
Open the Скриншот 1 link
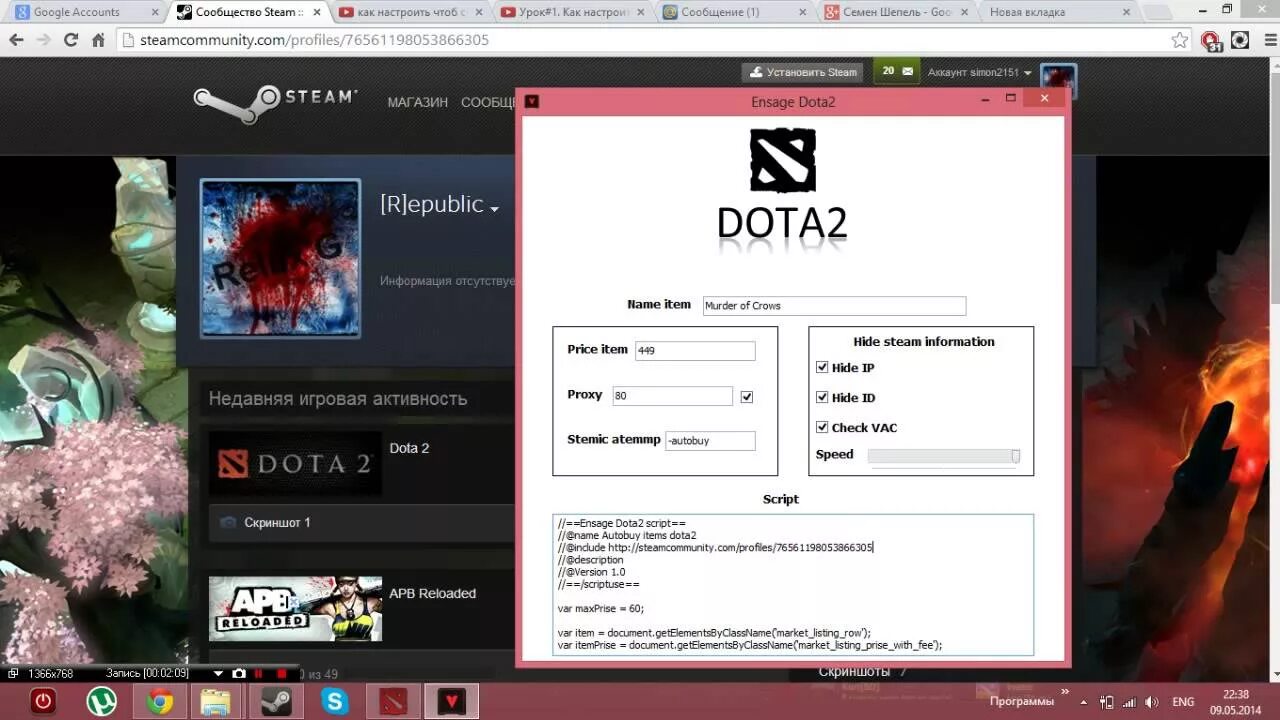click(277, 522)
